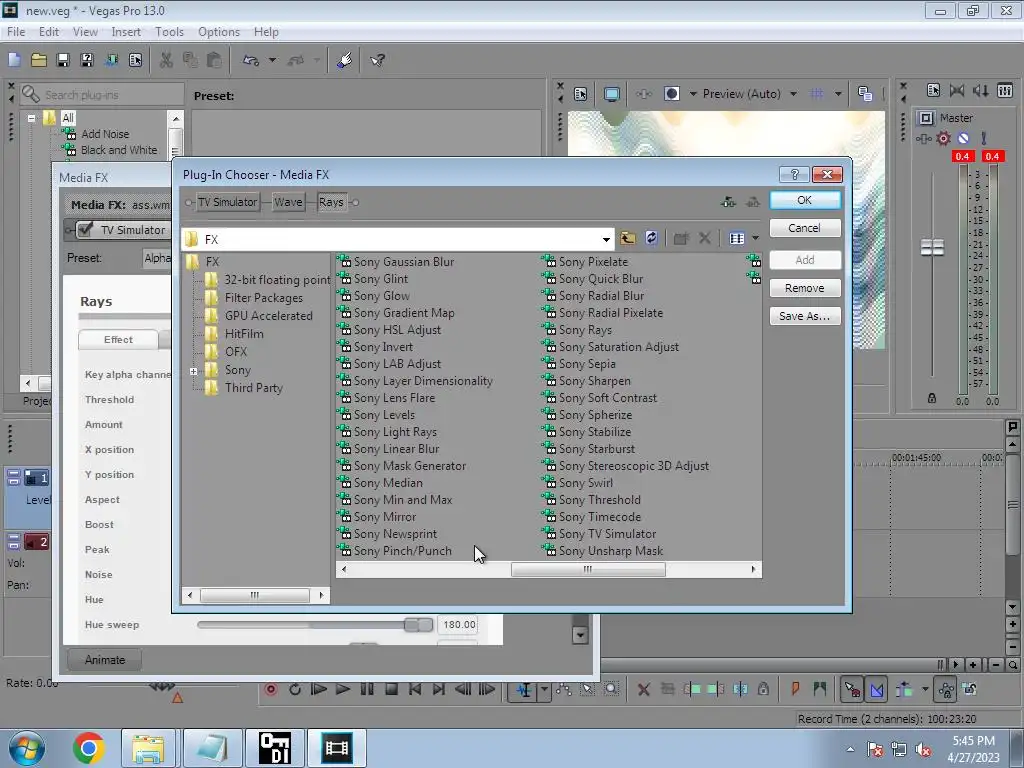Expand the Sony folder in the tree
Image resolution: width=1024 pixels, height=768 pixels.
tap(193, 371)
